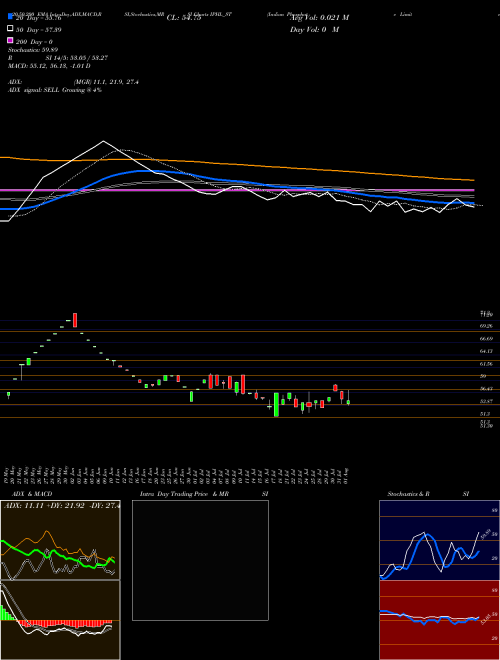
Task: Open the blue Stochastics chart panel
Action: pos(439,540)
